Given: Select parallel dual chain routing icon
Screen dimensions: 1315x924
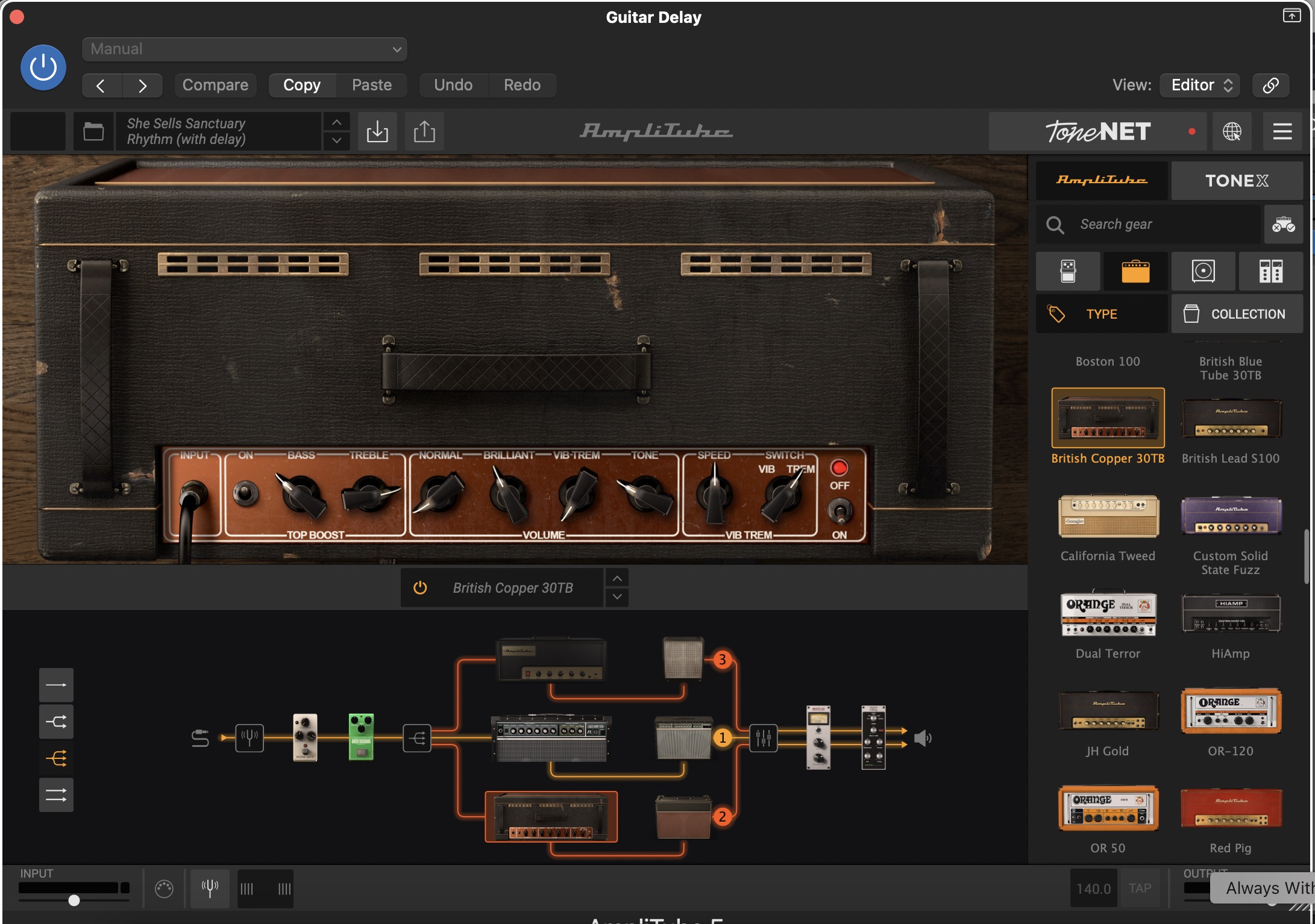Looking at the screenshot, I should pos(56,795).
